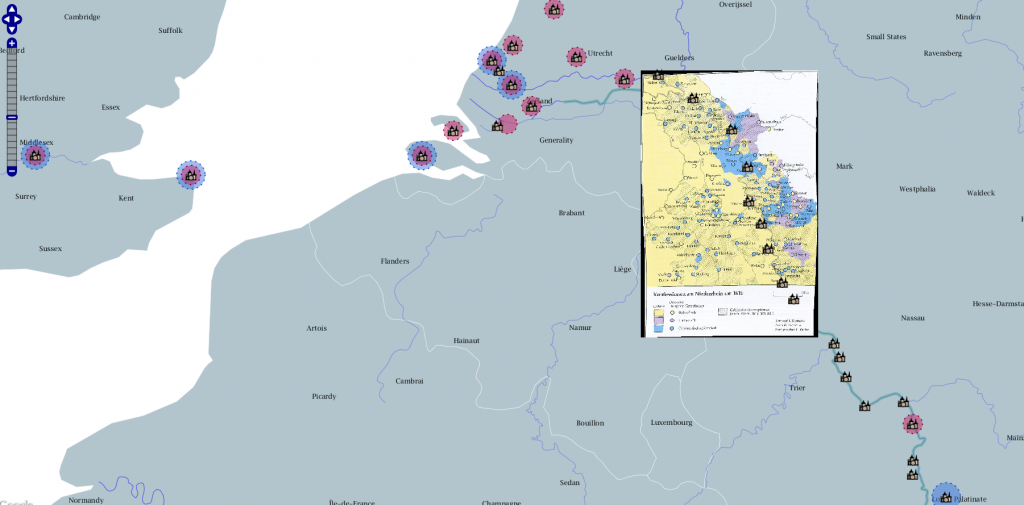1024x505 pixels.
Task: Click the Artois region label
Action: point(317,328)
